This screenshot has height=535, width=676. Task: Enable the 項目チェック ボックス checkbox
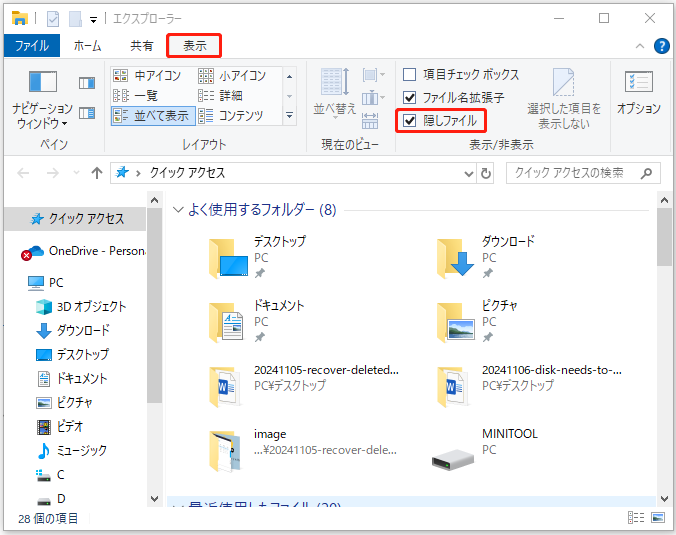tap(409, 75)
